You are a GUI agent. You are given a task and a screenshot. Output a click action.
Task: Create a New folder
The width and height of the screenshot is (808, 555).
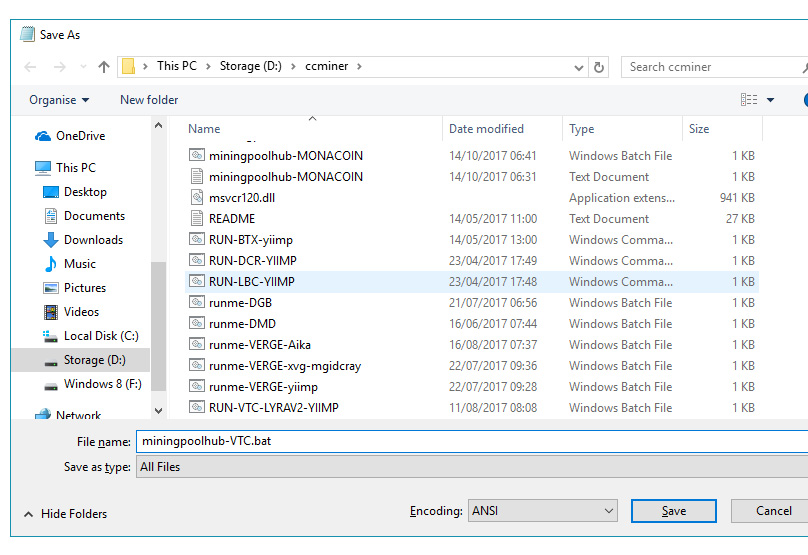(149, 100)
